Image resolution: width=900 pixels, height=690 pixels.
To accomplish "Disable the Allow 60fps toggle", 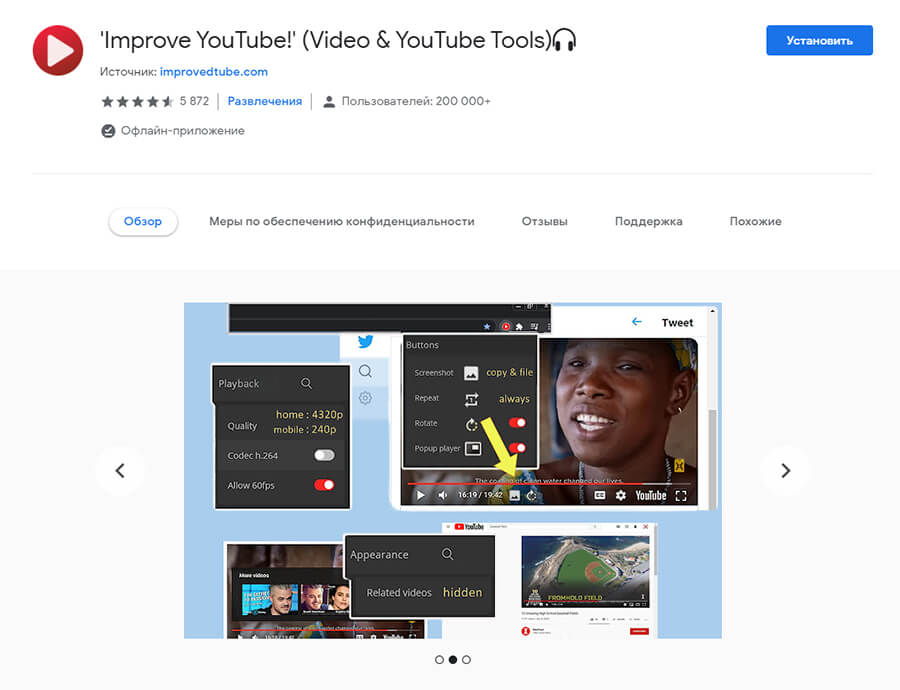I will click(x=323, y=485).
